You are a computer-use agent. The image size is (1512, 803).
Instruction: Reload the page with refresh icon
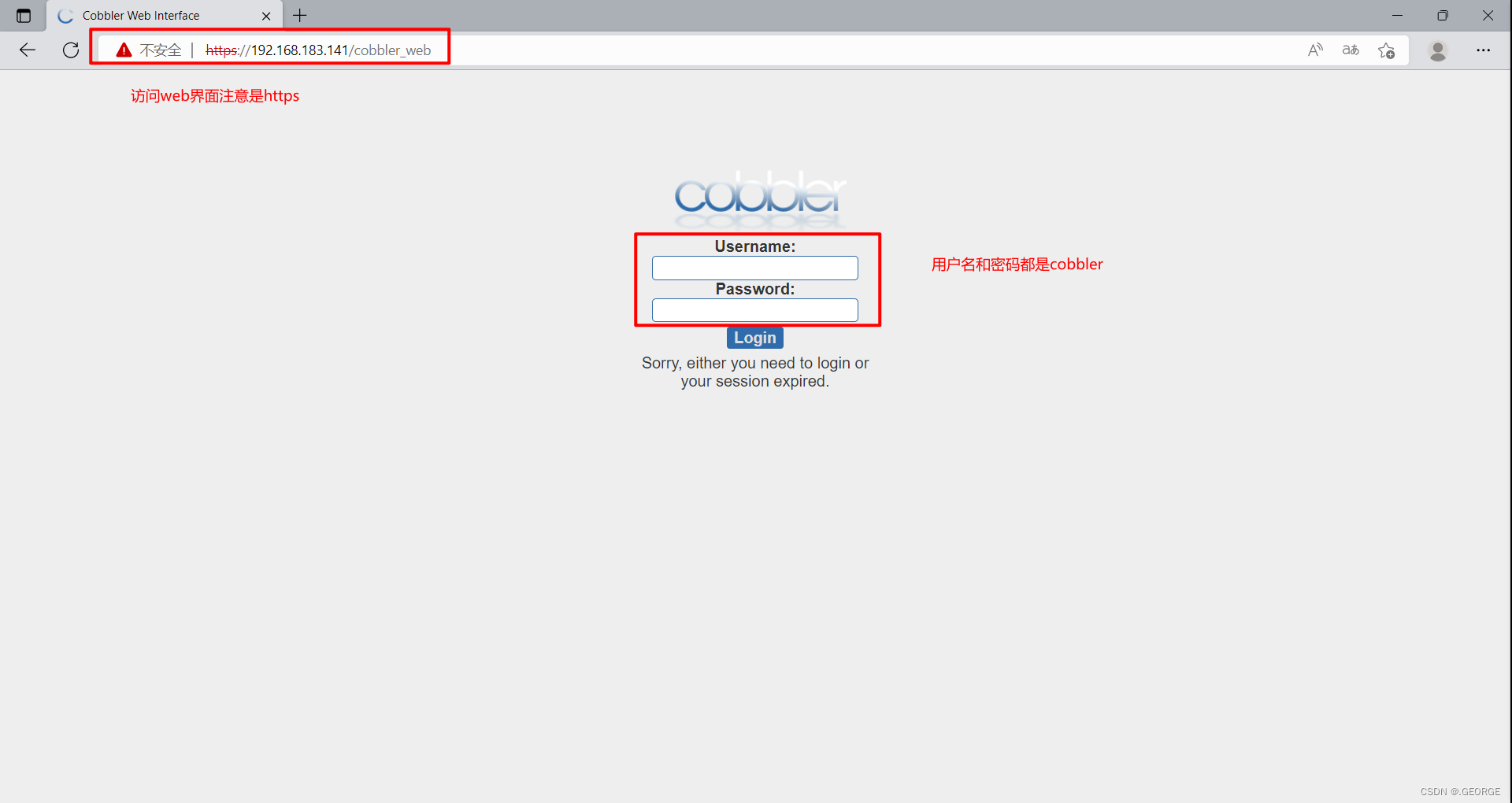[71, 50]
